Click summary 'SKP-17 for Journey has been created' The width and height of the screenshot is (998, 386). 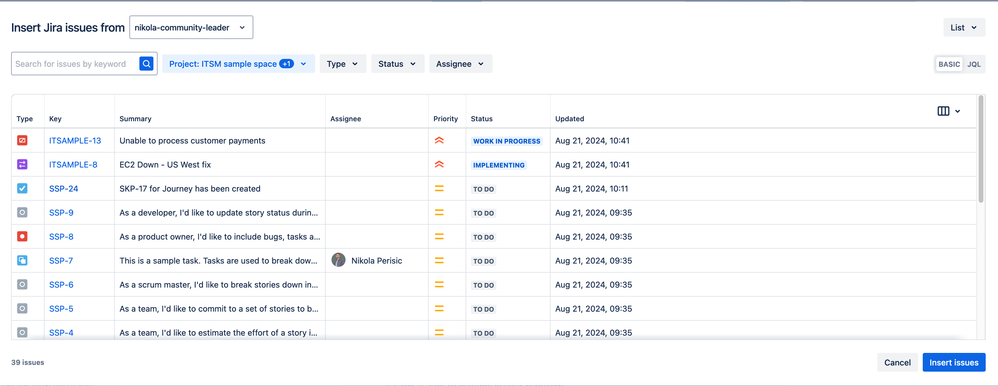(x=190, y=189)
